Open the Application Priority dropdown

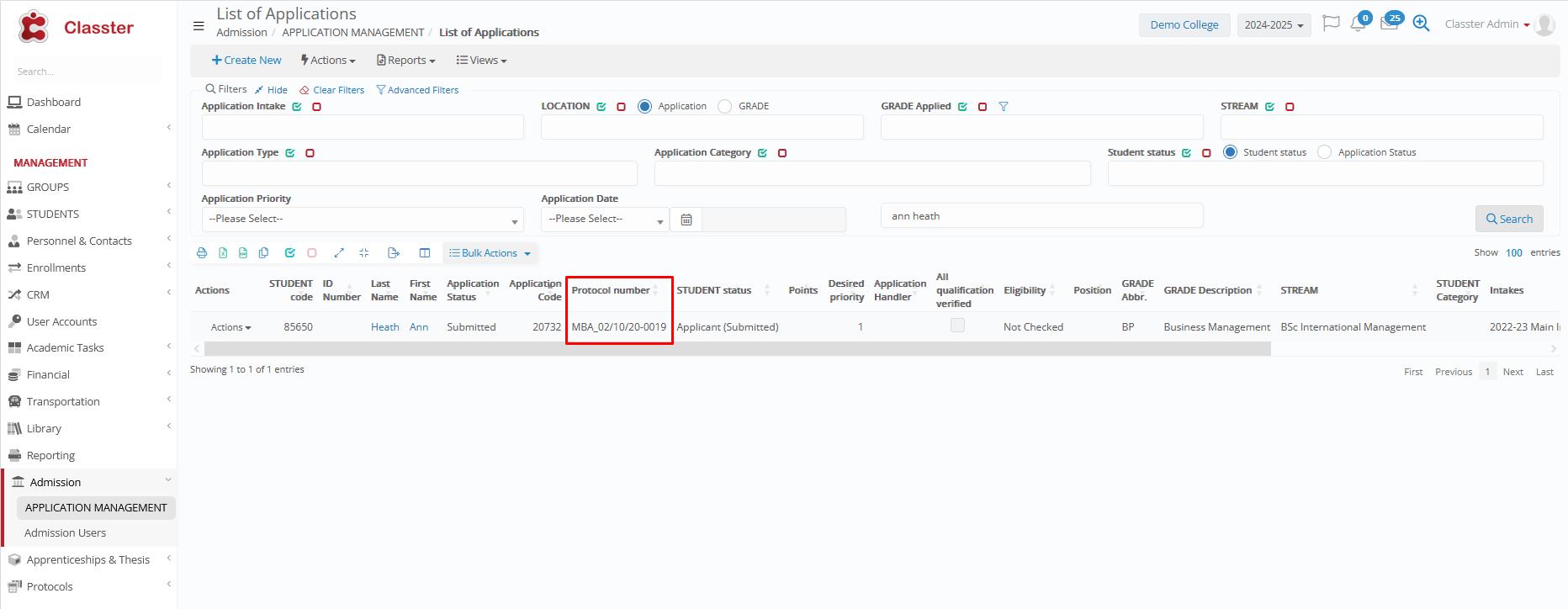(x=362, y=220)
